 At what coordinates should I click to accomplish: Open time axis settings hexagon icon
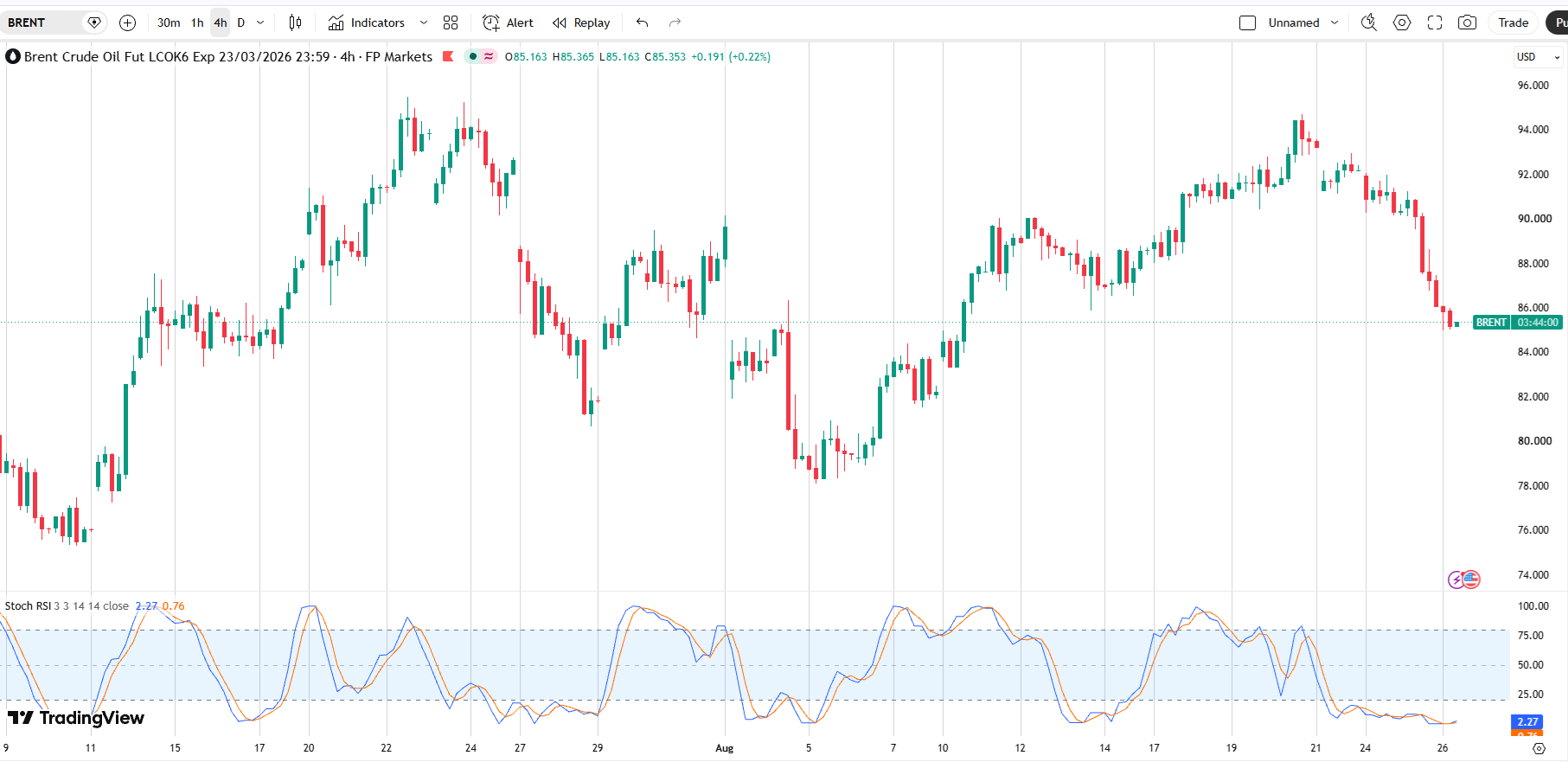click(1539, 748)
